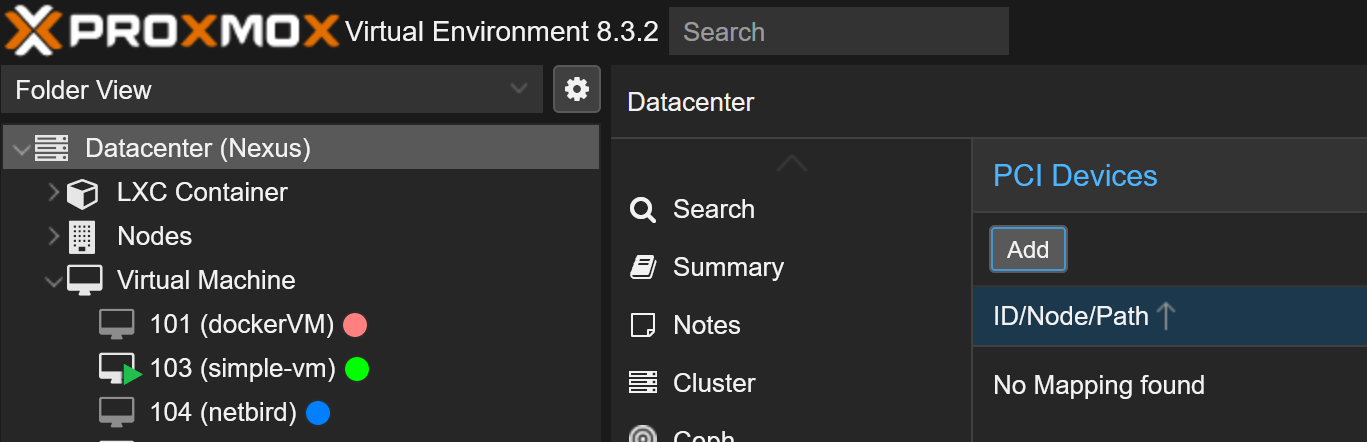Click the Virtual Machine monitor icon
The height and width of the screenshot is (442, 1367).
84,281
